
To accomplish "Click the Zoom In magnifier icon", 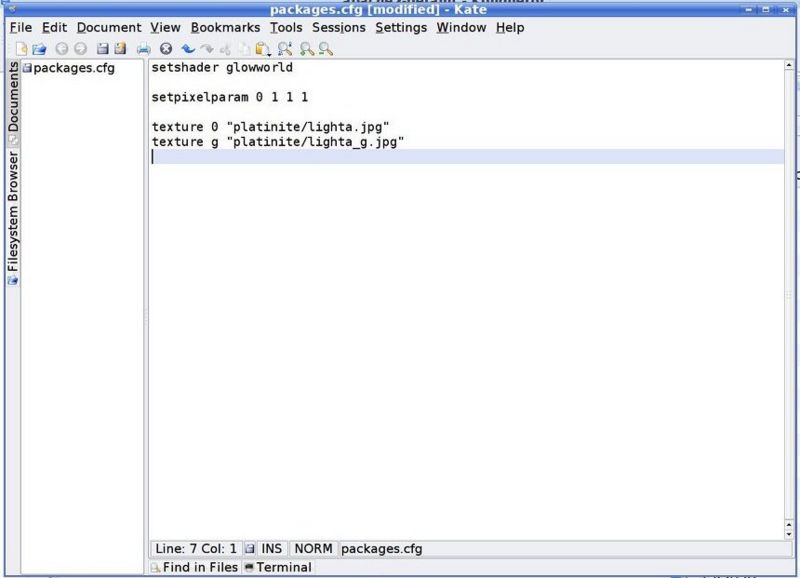I will [307, 48].
